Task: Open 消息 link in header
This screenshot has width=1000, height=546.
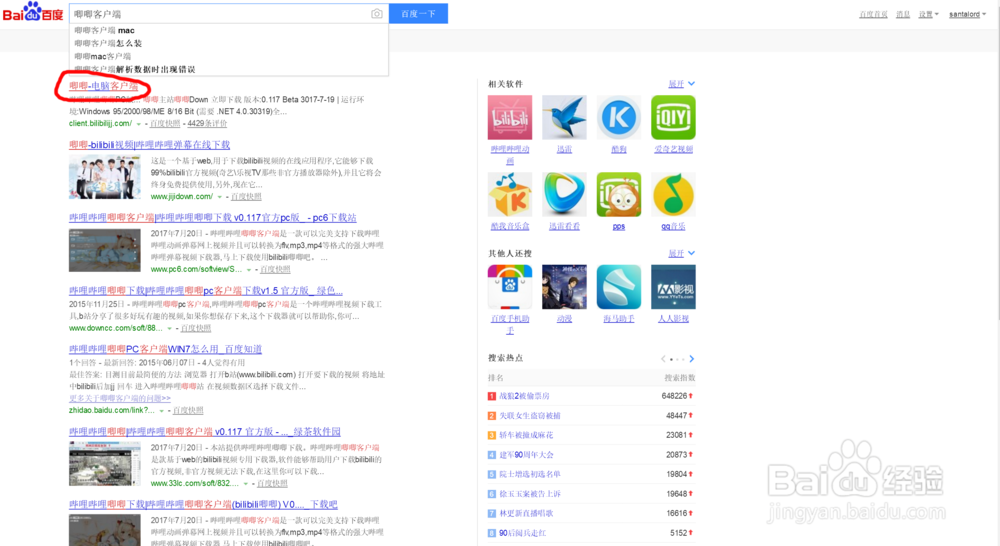Action: tap(903, 14)
